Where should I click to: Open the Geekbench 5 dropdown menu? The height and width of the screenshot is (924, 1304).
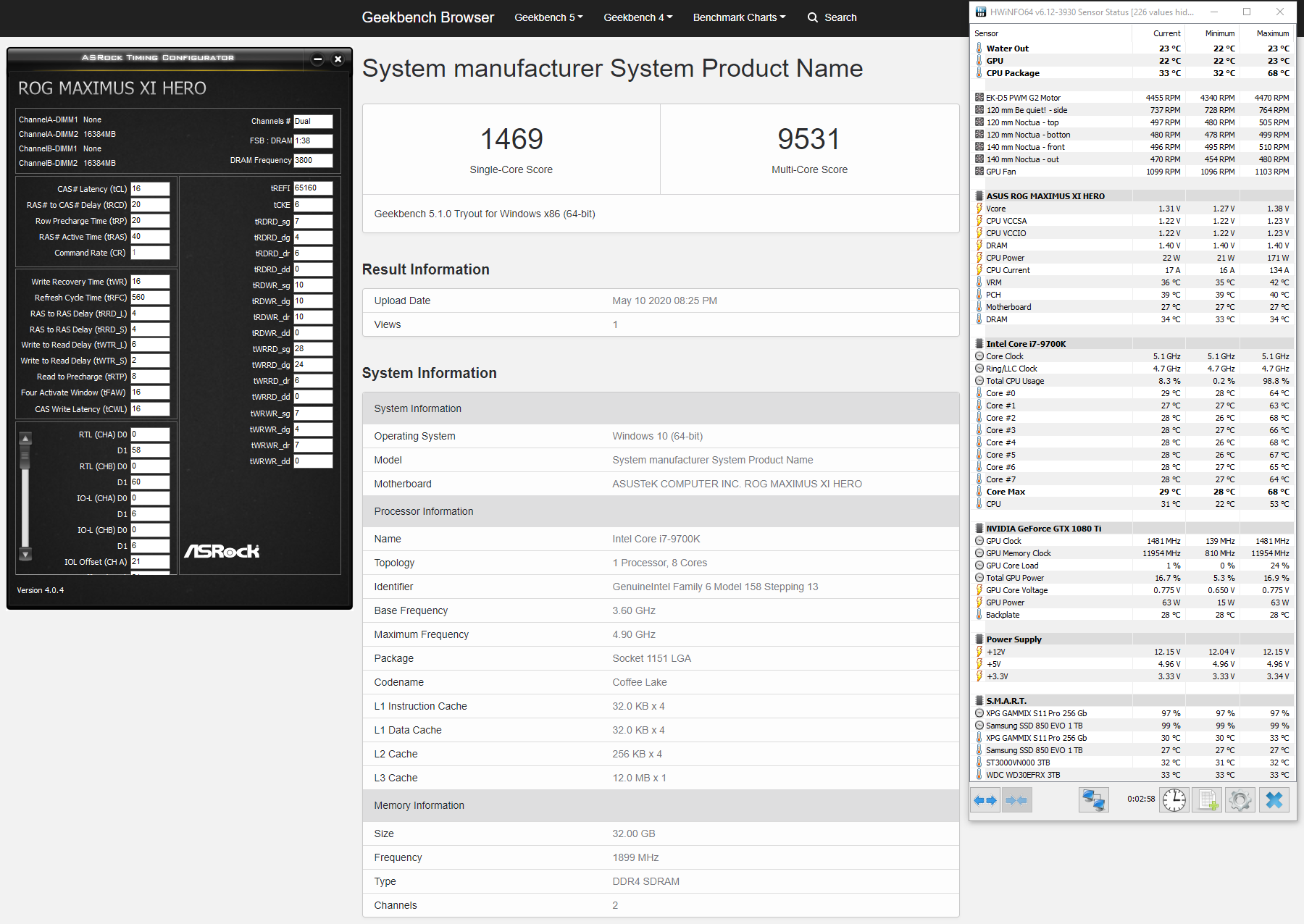pyautogui.click(x=548, y=17)
